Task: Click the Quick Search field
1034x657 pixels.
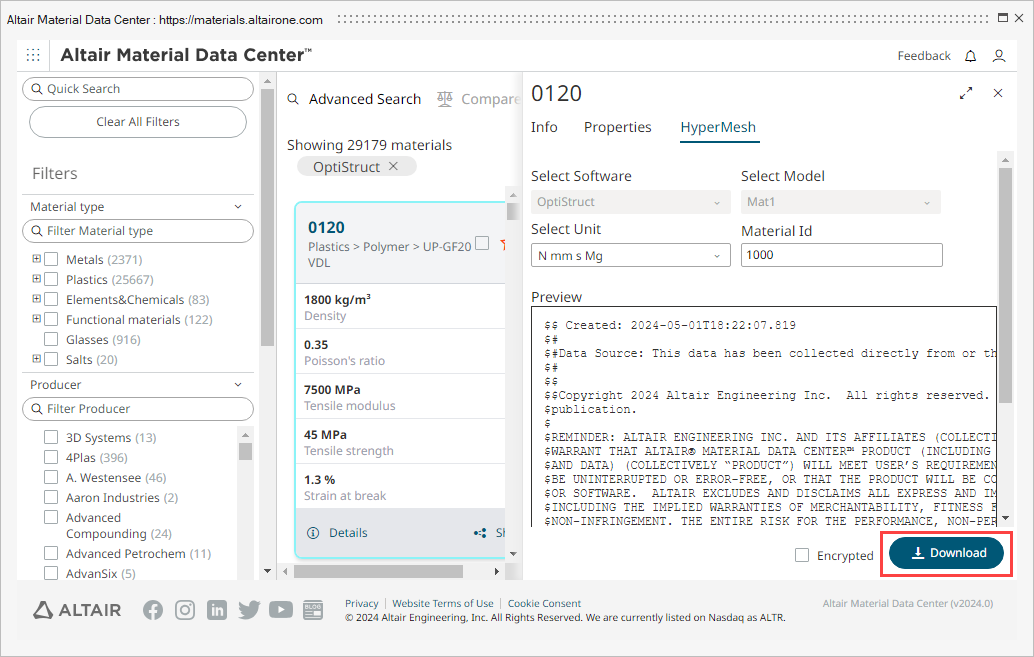Action: [x=138, y=89]
